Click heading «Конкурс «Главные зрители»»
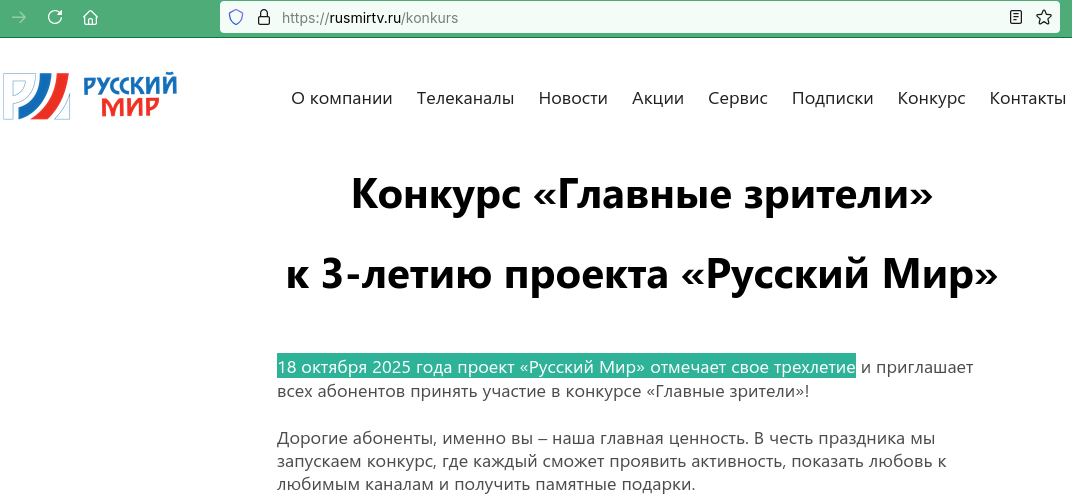1072x497 pixels. [642, 195]
